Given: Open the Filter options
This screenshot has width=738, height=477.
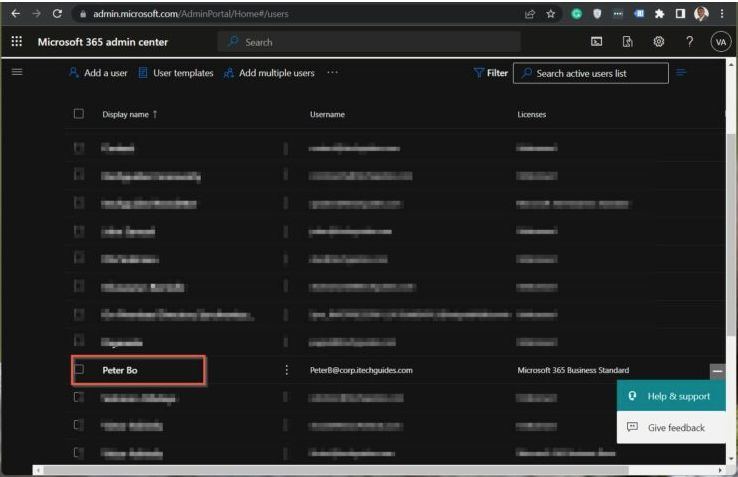Looking at the screenshot, I should click(491, 73).
